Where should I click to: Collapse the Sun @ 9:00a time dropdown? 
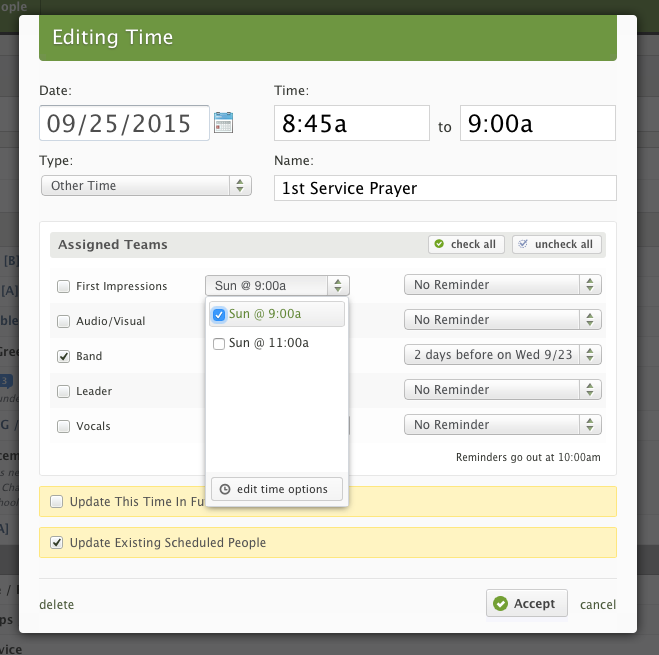277,285
